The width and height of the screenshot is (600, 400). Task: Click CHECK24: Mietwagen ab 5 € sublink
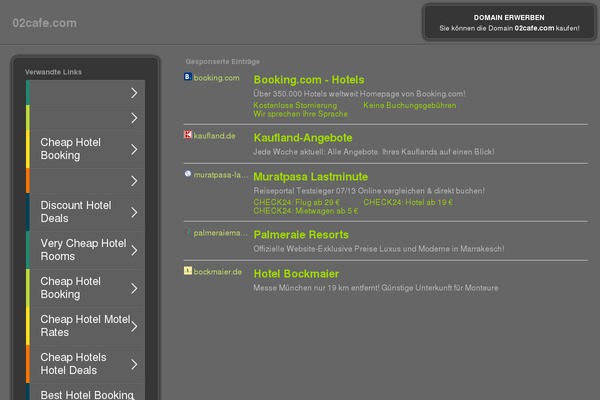coord(305,211)
